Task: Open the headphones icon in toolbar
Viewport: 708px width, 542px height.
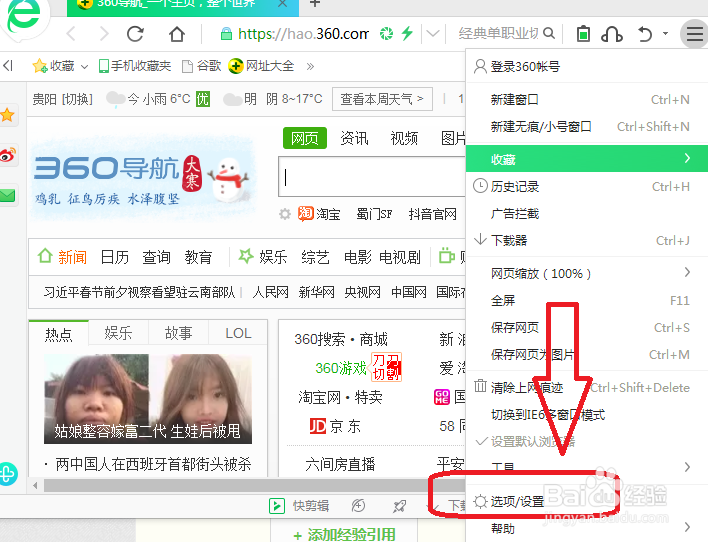Action: 612,34
